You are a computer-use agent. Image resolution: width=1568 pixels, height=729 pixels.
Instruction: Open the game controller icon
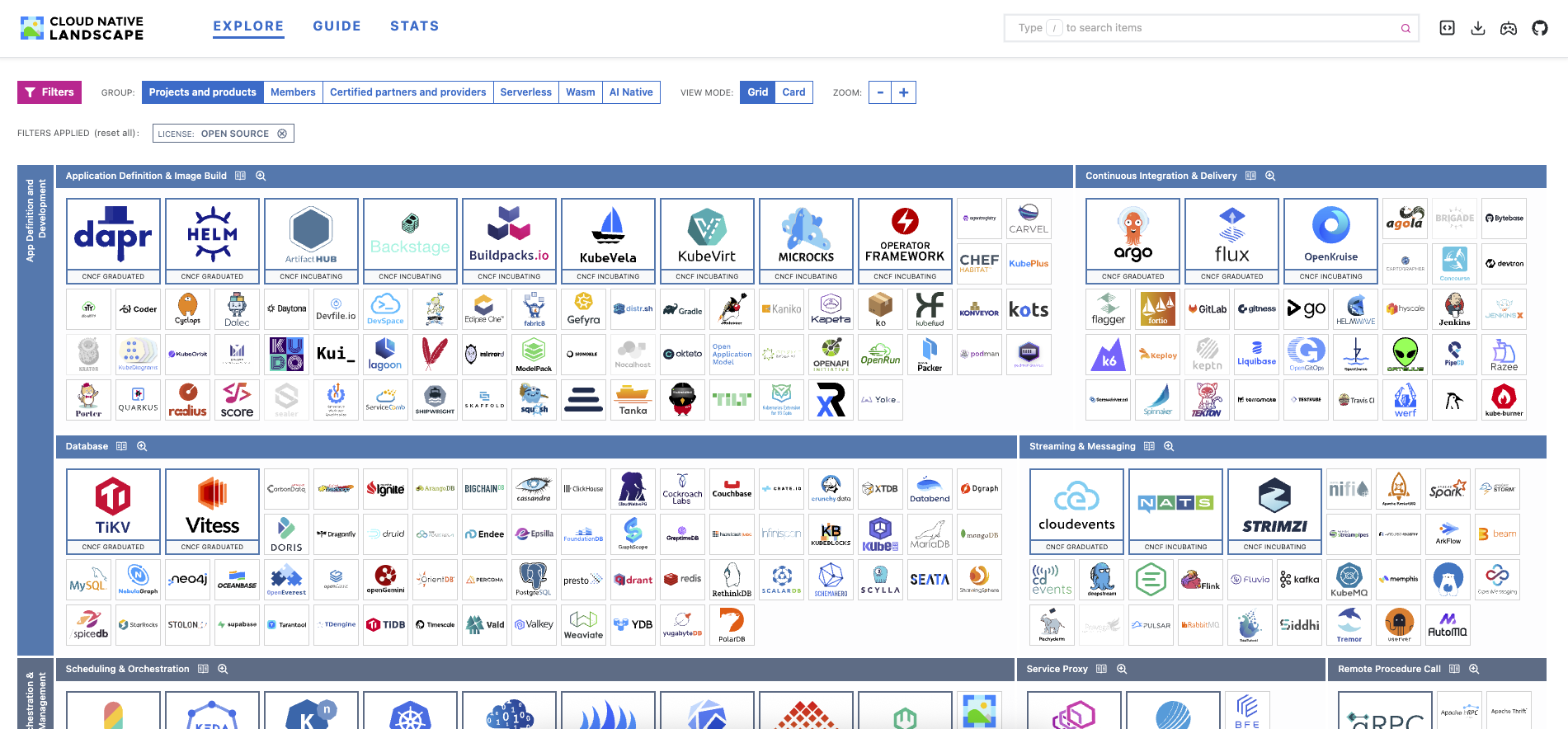[1509, 28]
